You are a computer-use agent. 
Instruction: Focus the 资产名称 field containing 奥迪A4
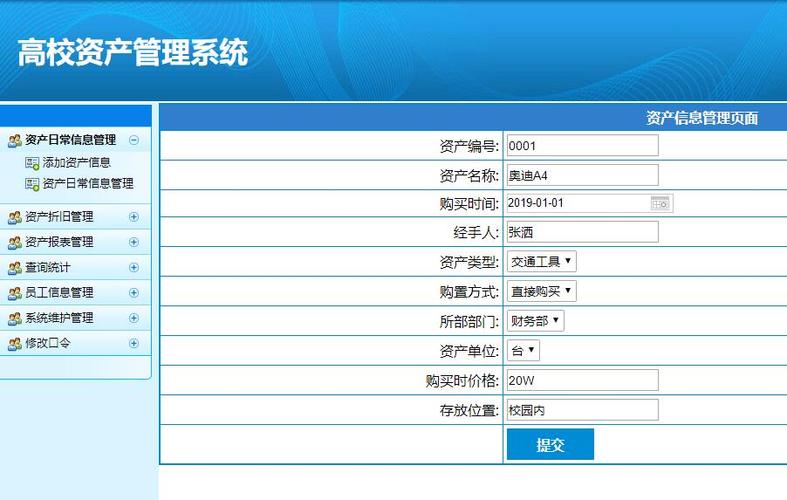[583, 175]
